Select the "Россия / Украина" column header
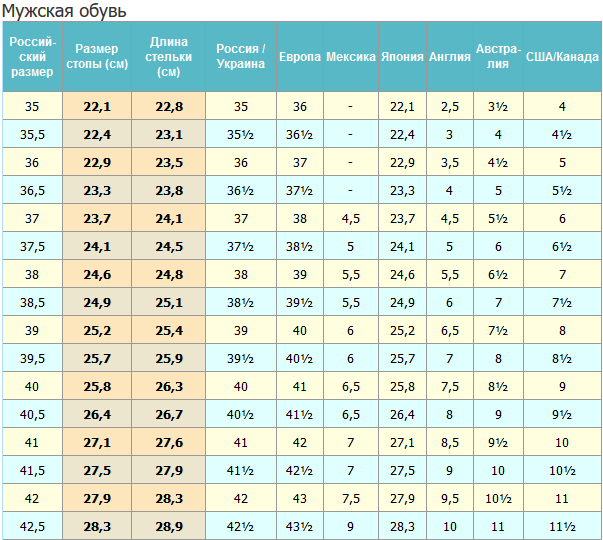Screen dimensions: 603x540 tap(241, 57)
